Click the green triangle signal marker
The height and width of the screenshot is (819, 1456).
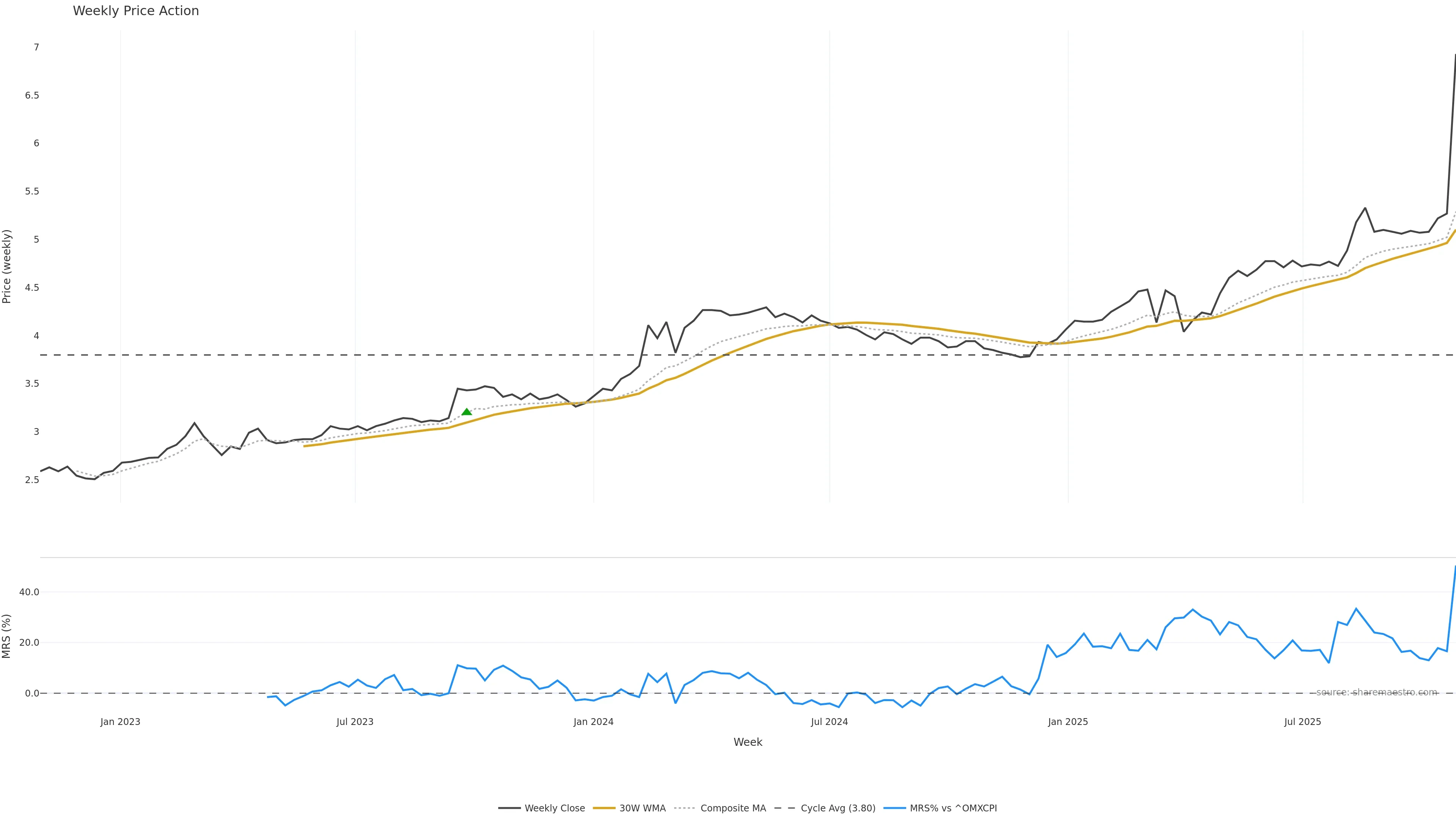pyautogui.click(x=466, y=412)
